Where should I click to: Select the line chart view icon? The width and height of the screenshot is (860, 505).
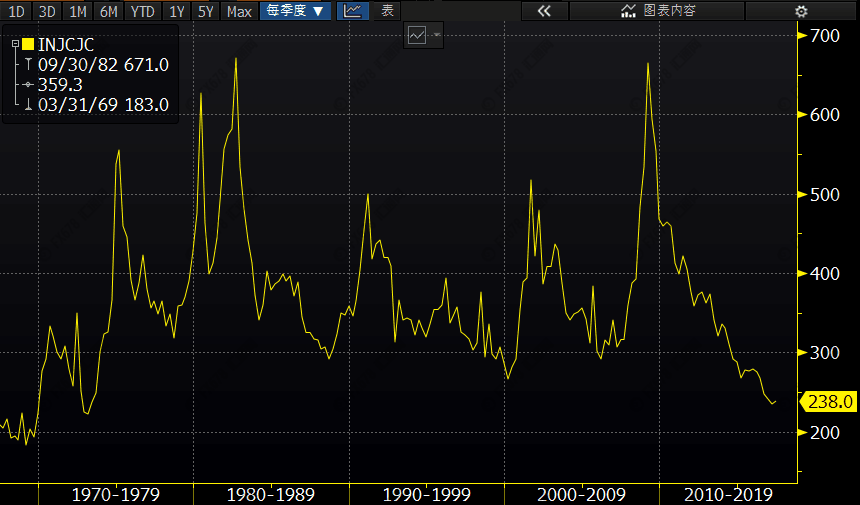(352, 11)
